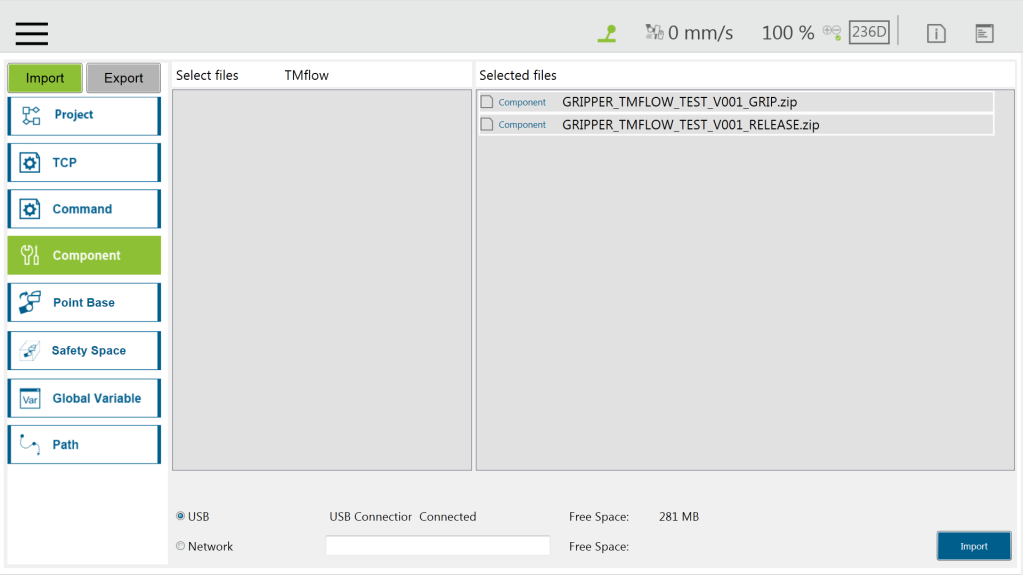1023x575 pixels.
Task: Open the Point Base category
Action: coord(84,303)
